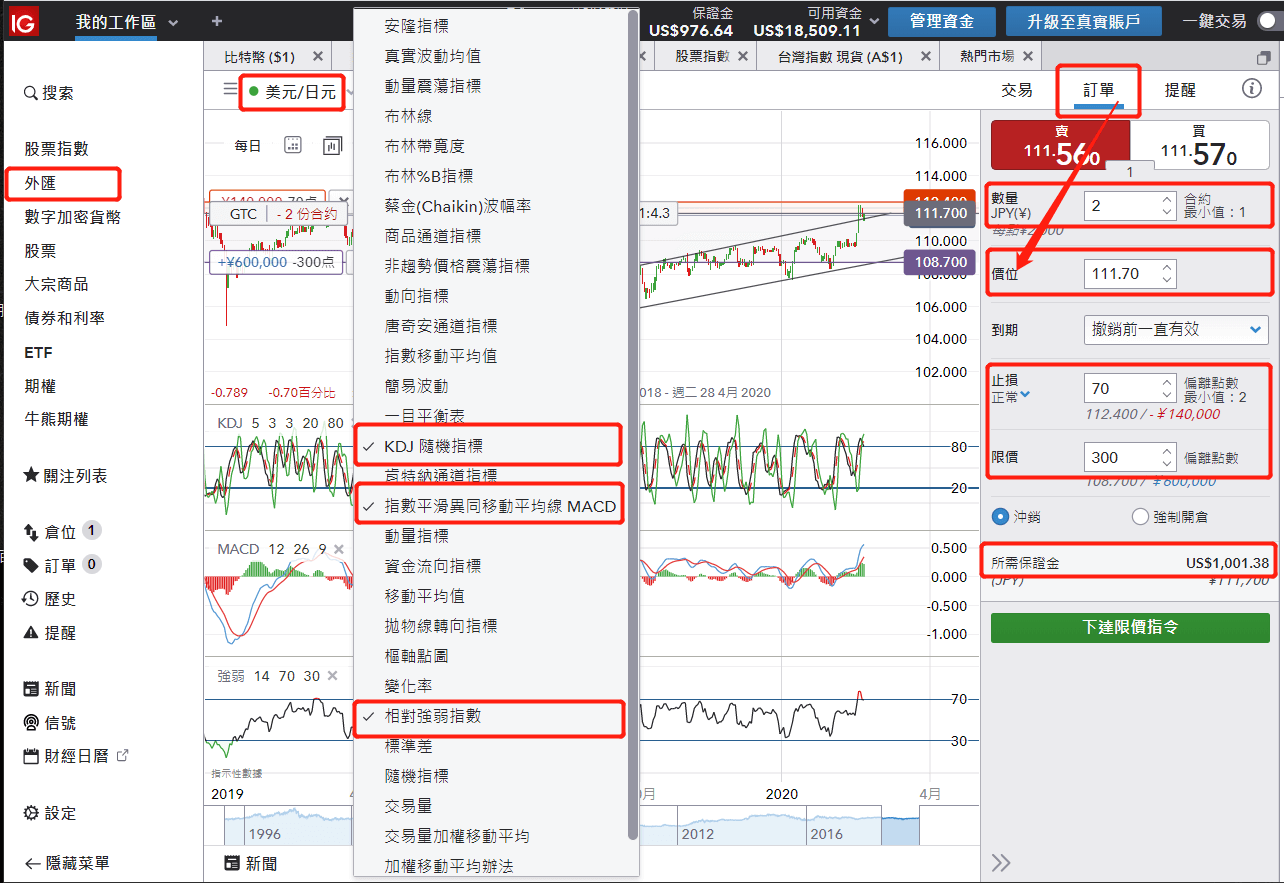Expand the 我的工作區 workspace dropdown
The height and width of the screenshot is (883, 1284).
pos(174,22)
